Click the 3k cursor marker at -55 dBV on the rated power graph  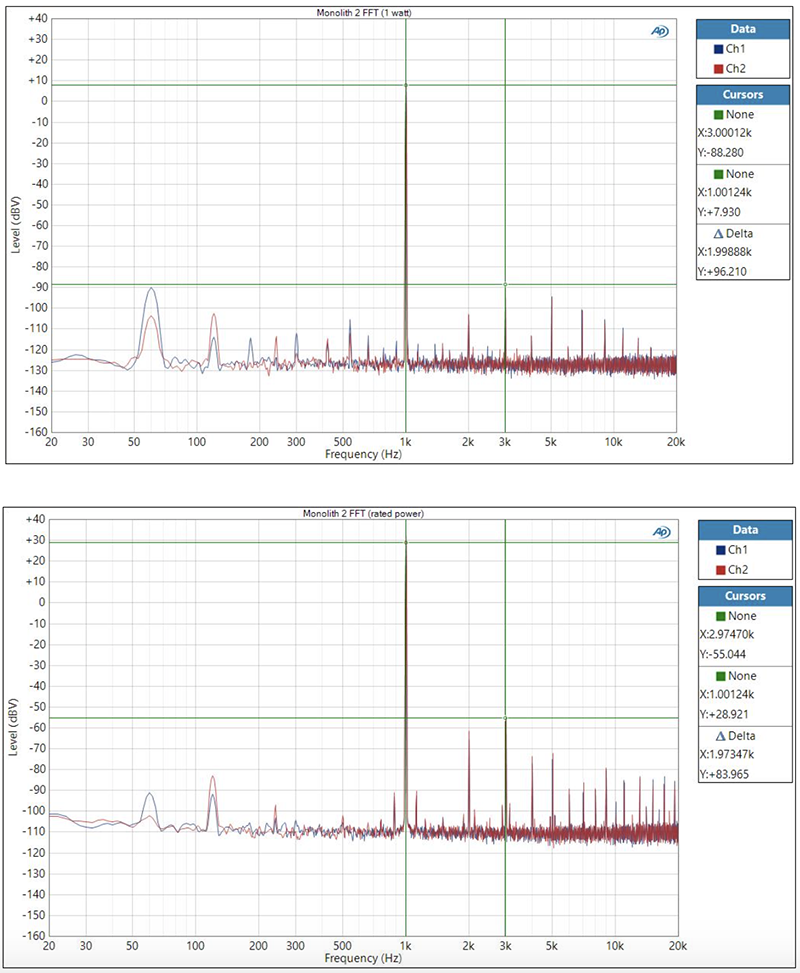[x=505, y=718]
